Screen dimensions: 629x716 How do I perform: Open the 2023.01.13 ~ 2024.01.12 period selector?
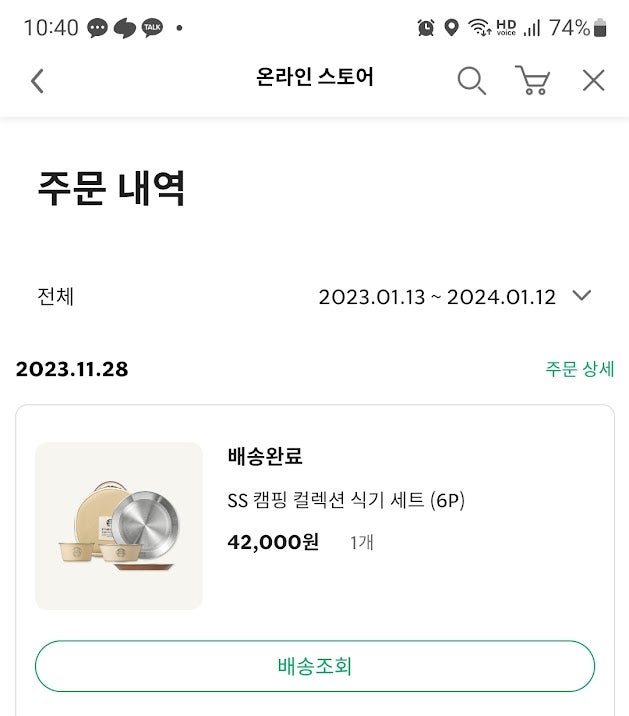click(x=437, y=297)
